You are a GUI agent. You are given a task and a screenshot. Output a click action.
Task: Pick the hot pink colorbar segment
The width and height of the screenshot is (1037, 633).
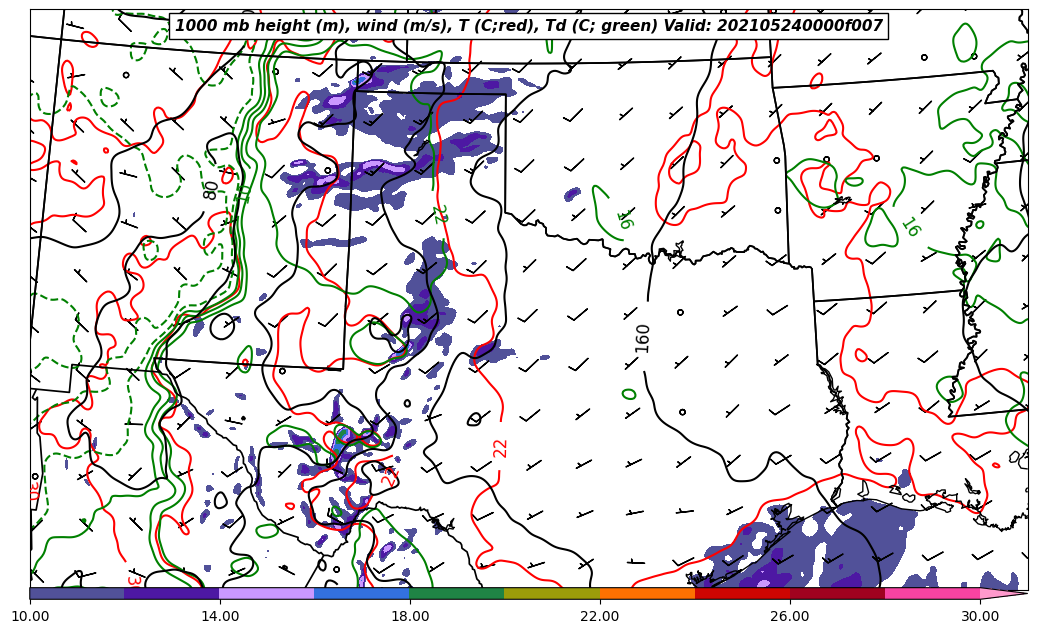(931, 593)
